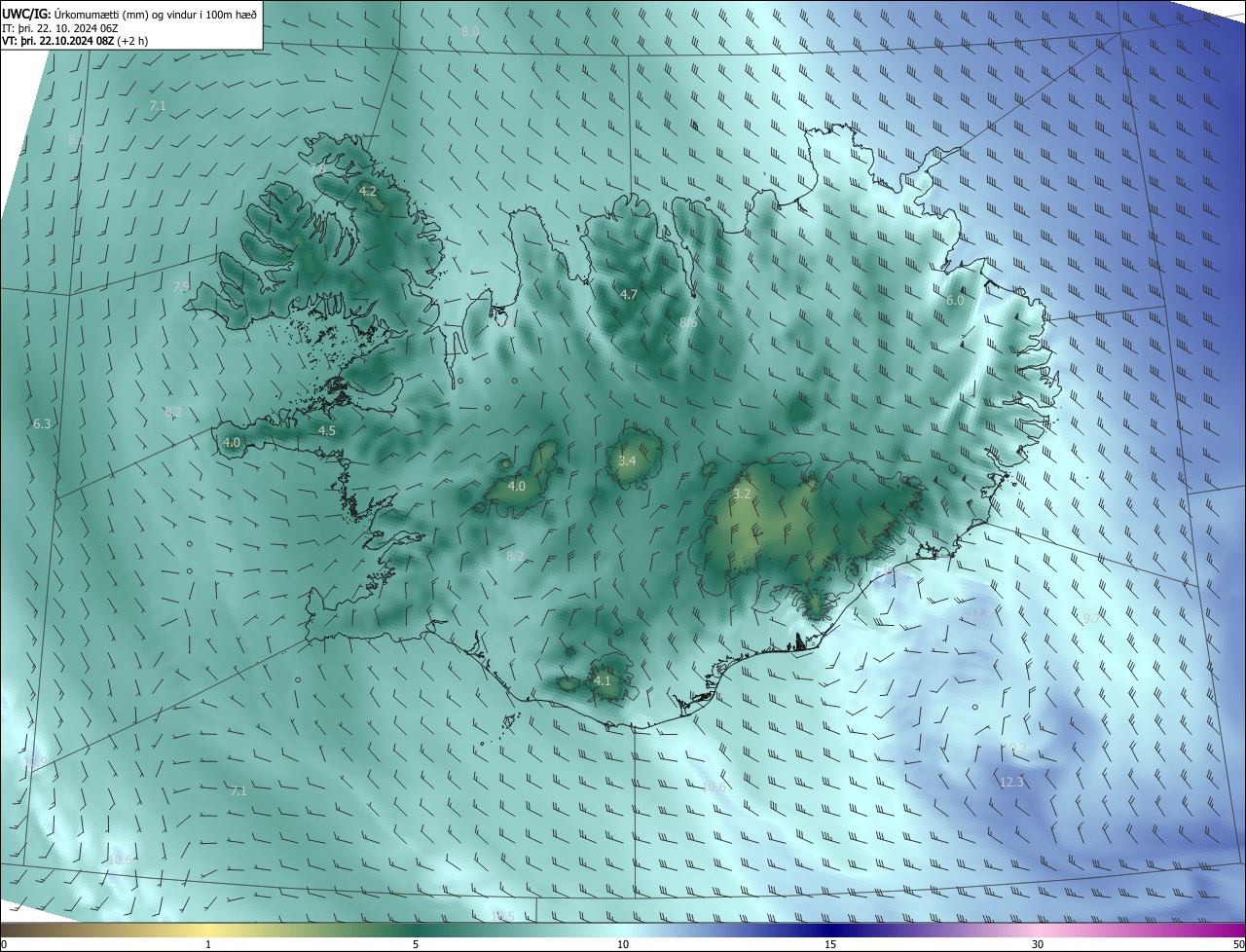The image size is (1246, 952).
Task: Click the 12.3 value on the map
Action: (1012, 783)
